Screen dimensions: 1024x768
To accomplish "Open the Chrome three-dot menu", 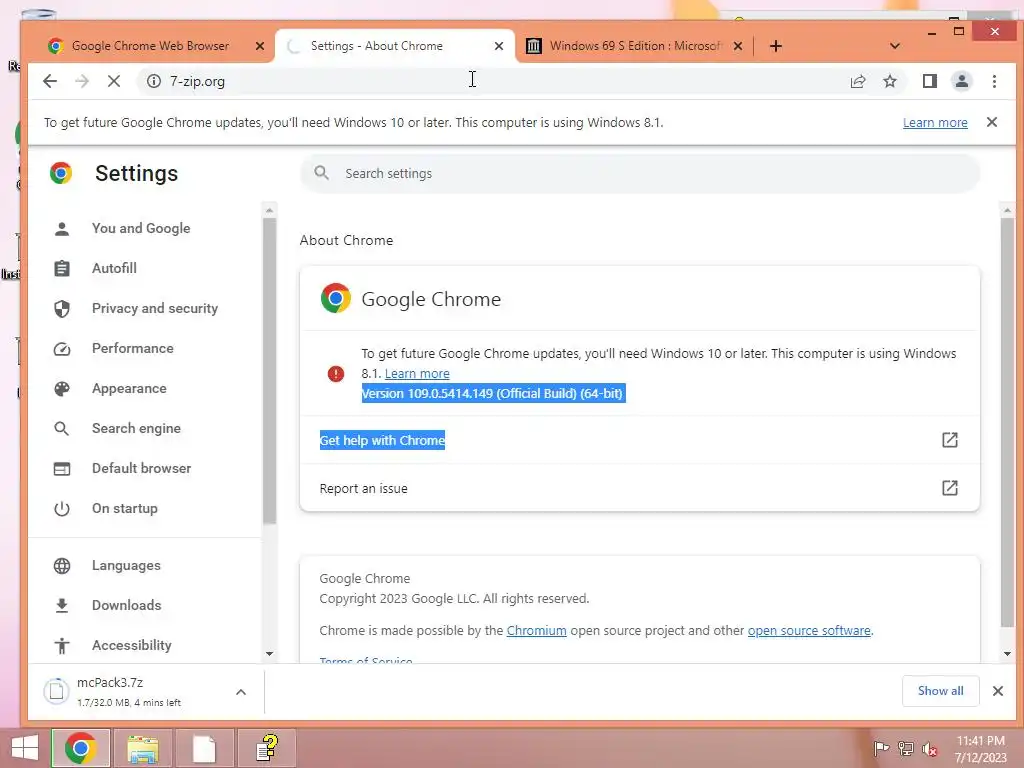I will 994,81.
